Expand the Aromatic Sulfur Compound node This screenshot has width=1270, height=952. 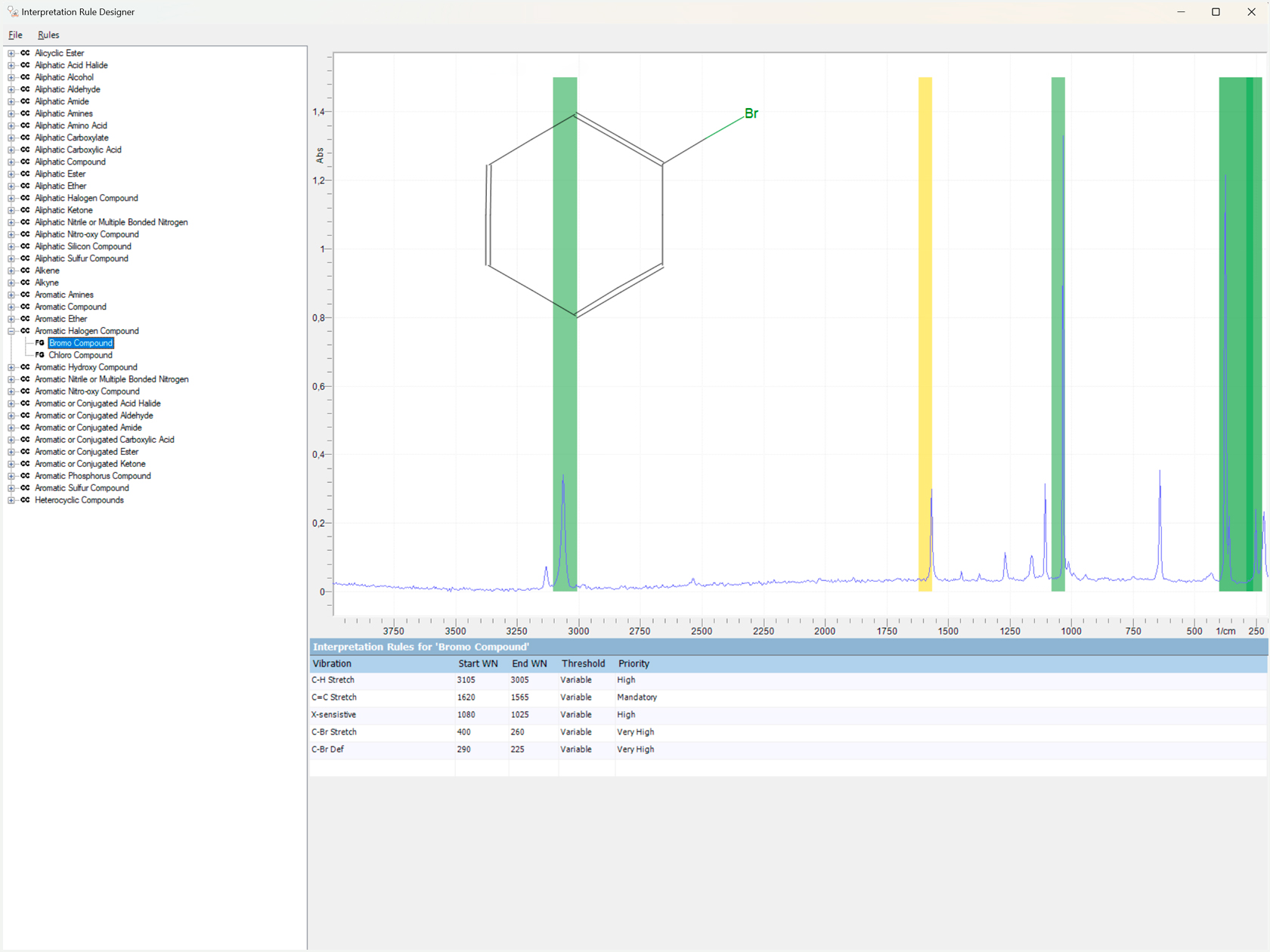pos(11,488)
